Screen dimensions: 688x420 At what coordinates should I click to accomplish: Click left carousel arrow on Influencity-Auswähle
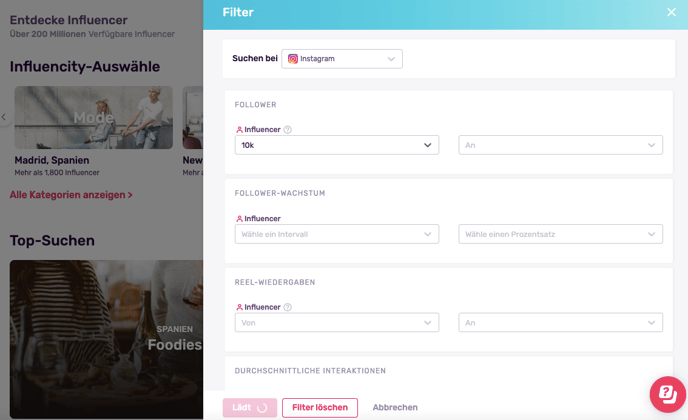click(4, 117)
